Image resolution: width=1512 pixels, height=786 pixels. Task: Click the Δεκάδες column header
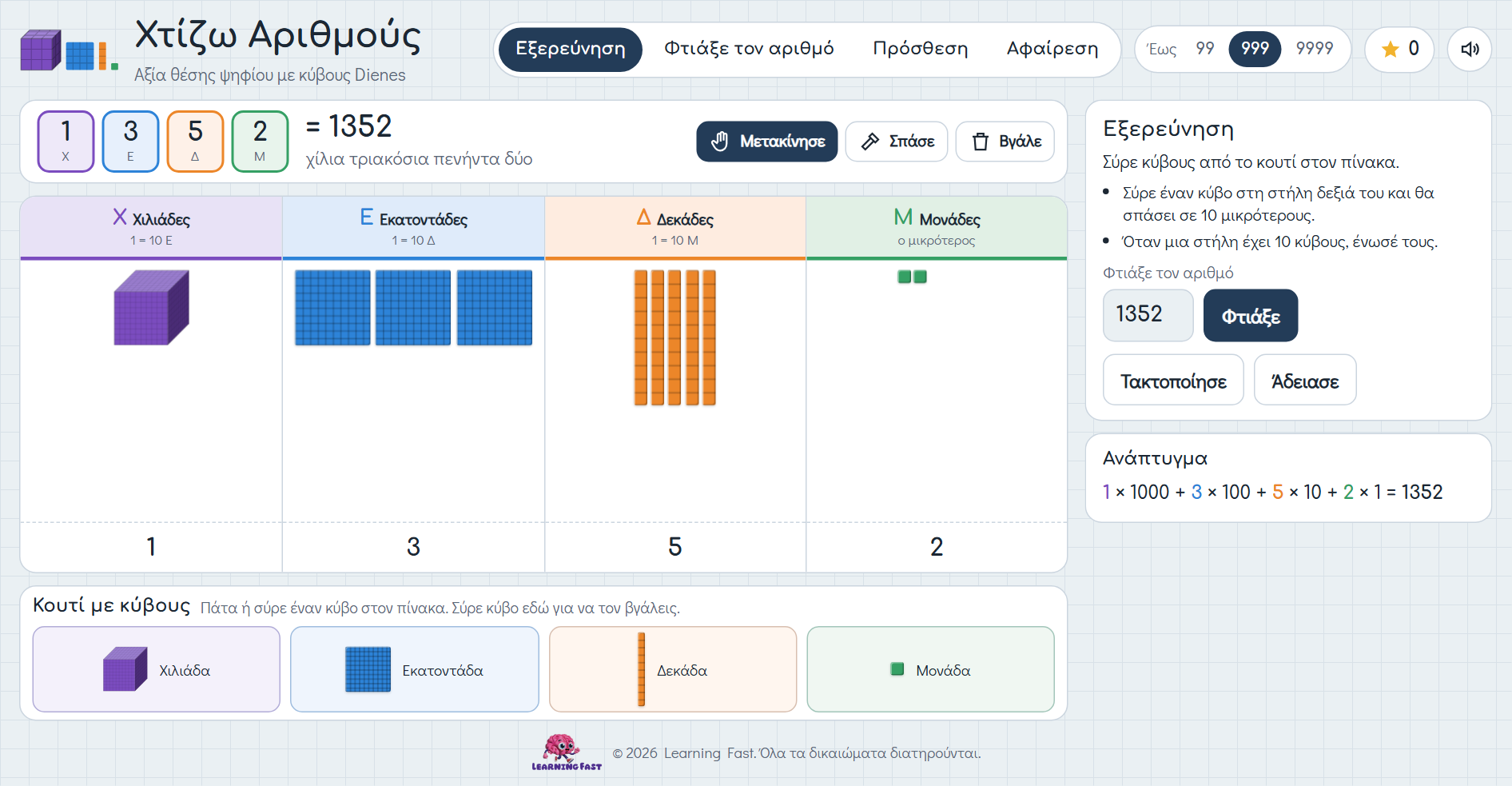click(675, 228)
